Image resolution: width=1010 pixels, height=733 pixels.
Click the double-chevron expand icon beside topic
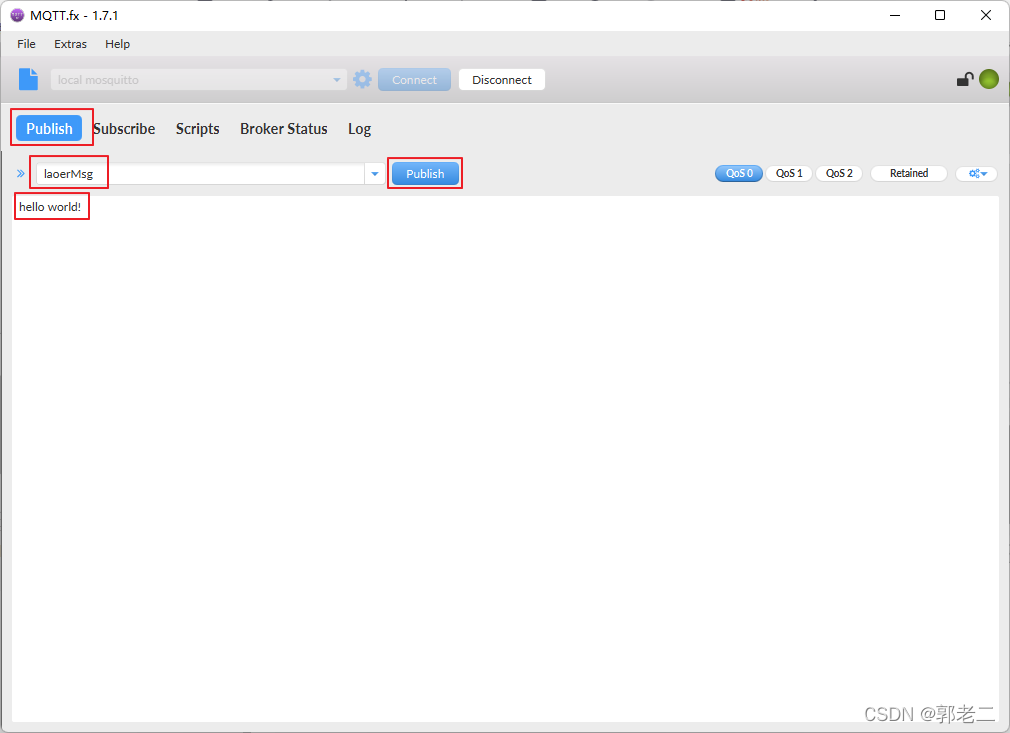21,173
